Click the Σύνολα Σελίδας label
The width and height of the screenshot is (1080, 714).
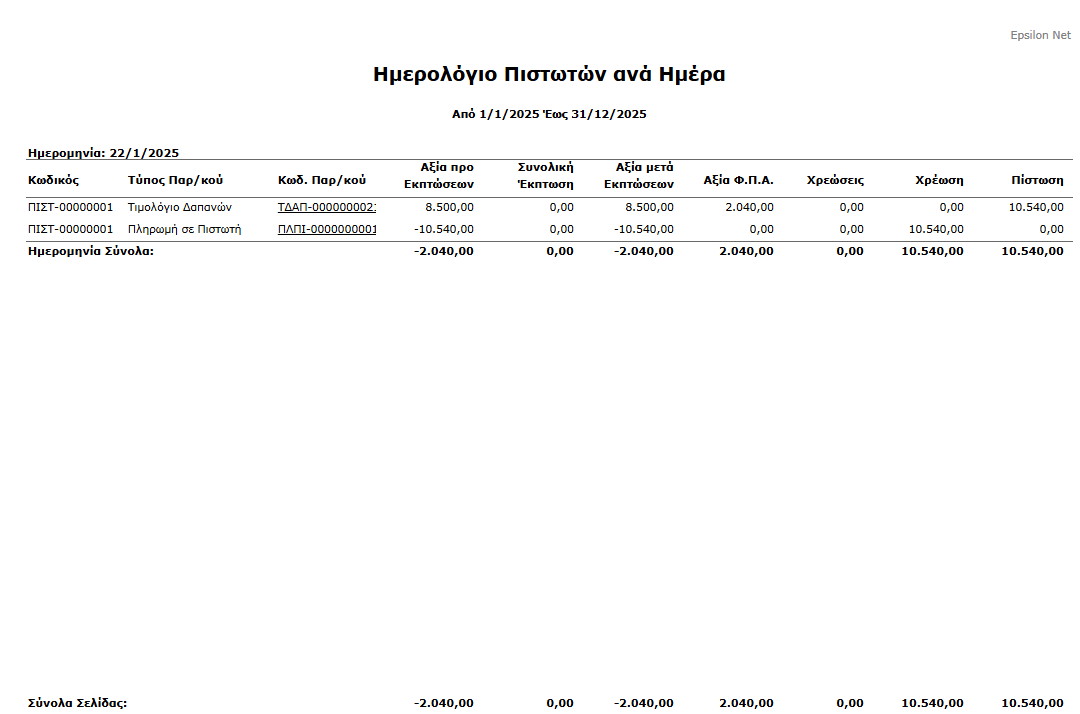tap(77, 703)
